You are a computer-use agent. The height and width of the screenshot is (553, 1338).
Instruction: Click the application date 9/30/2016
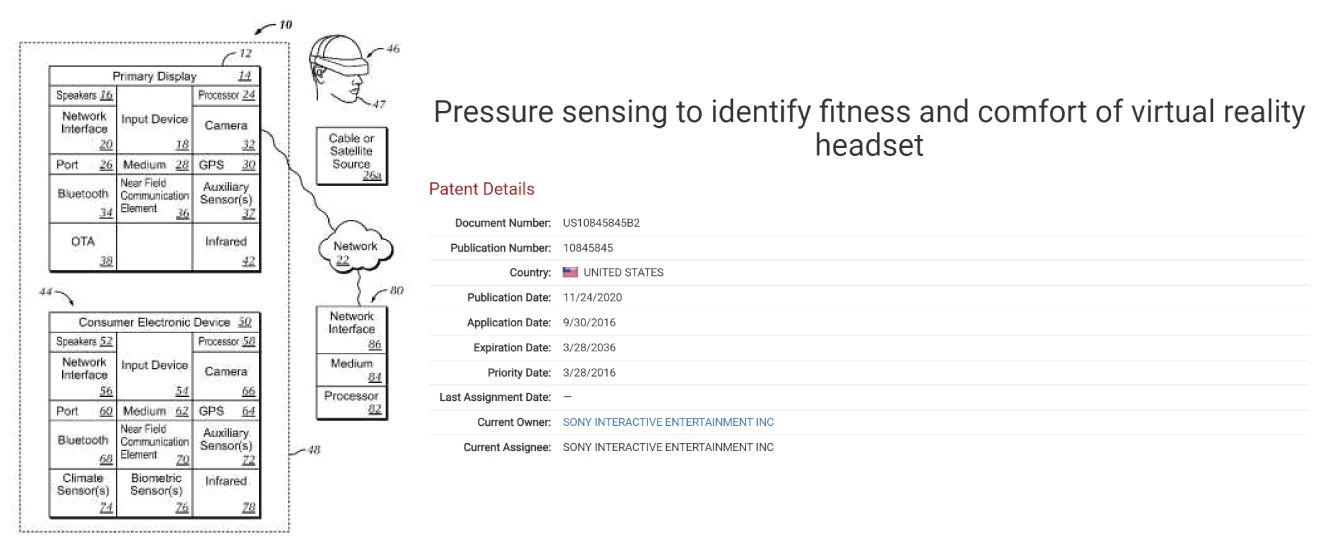coord(589,322)
